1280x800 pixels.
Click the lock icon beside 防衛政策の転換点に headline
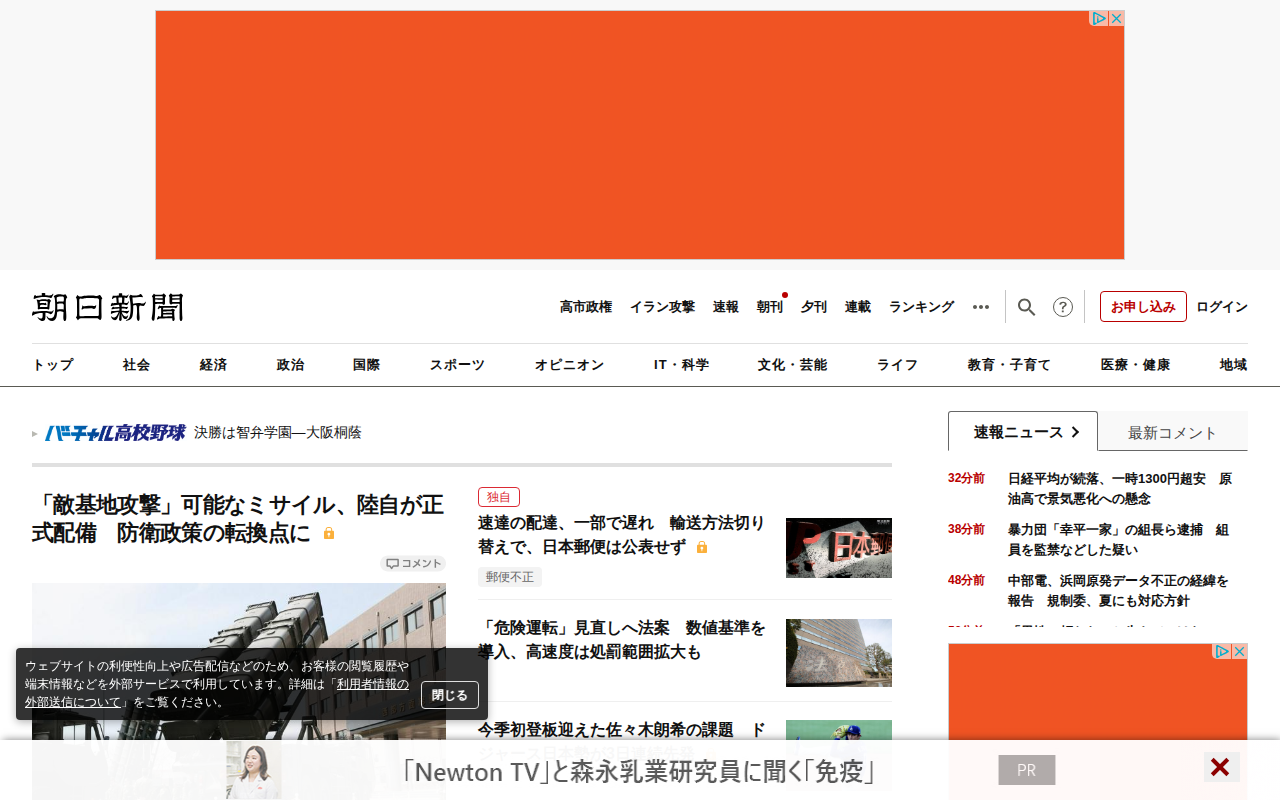[x=328, y=534]
